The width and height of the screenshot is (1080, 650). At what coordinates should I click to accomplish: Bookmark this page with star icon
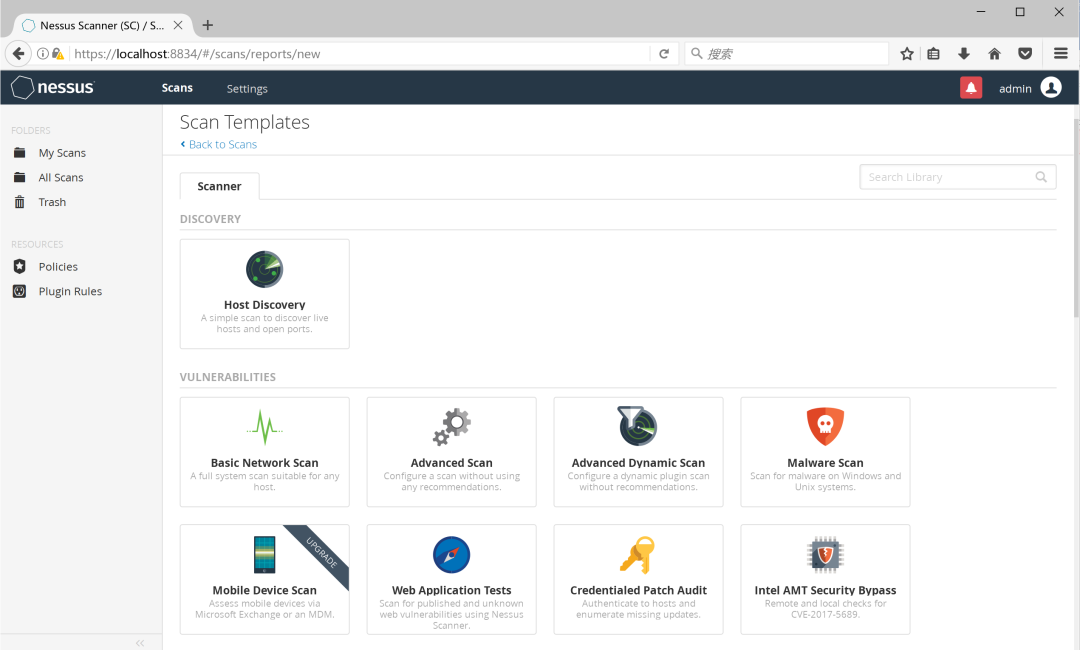(x=907, y=54)
